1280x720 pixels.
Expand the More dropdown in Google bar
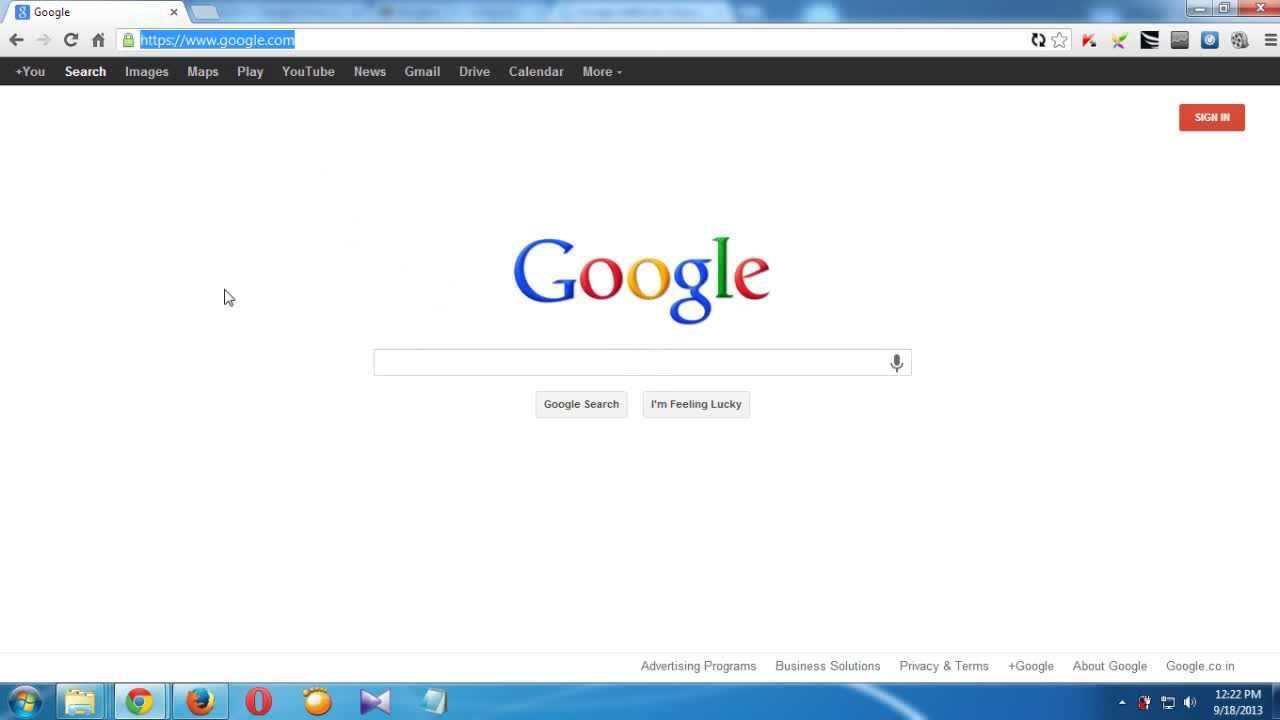[602, 72]
